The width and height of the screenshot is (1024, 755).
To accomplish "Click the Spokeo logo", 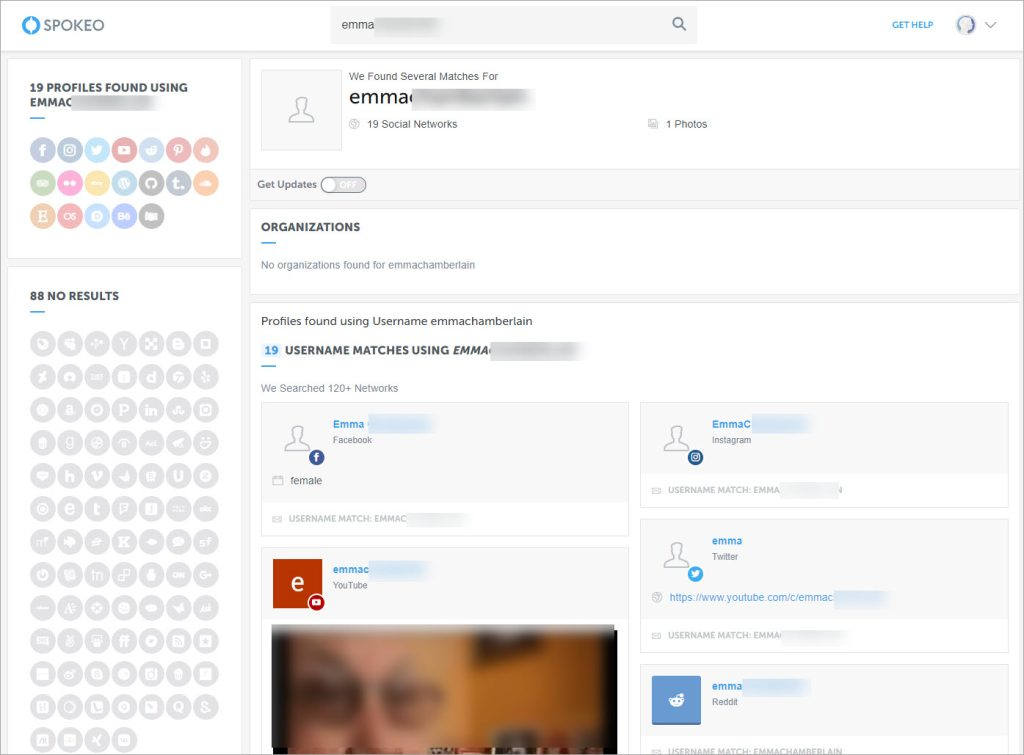I will (63, 25).
